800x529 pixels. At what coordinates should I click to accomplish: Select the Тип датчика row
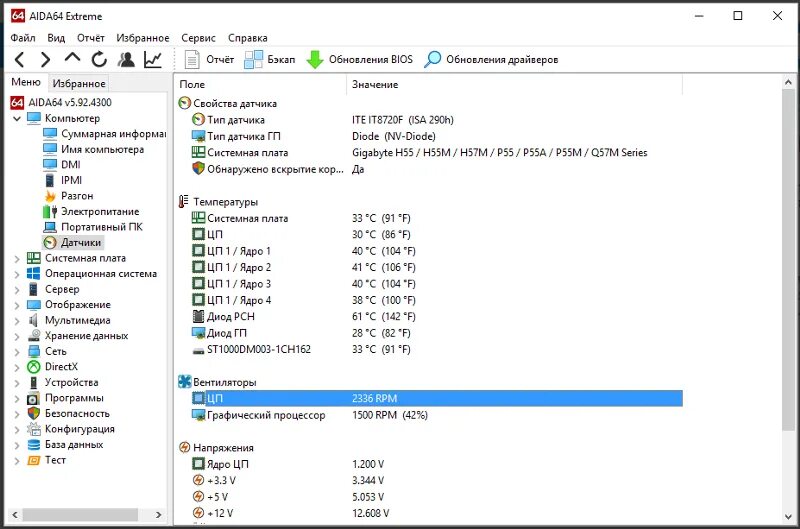click(429, 120)
